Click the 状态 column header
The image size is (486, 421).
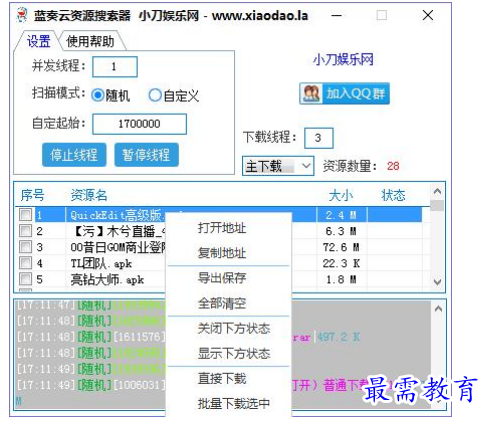click(x=393, y=195)
